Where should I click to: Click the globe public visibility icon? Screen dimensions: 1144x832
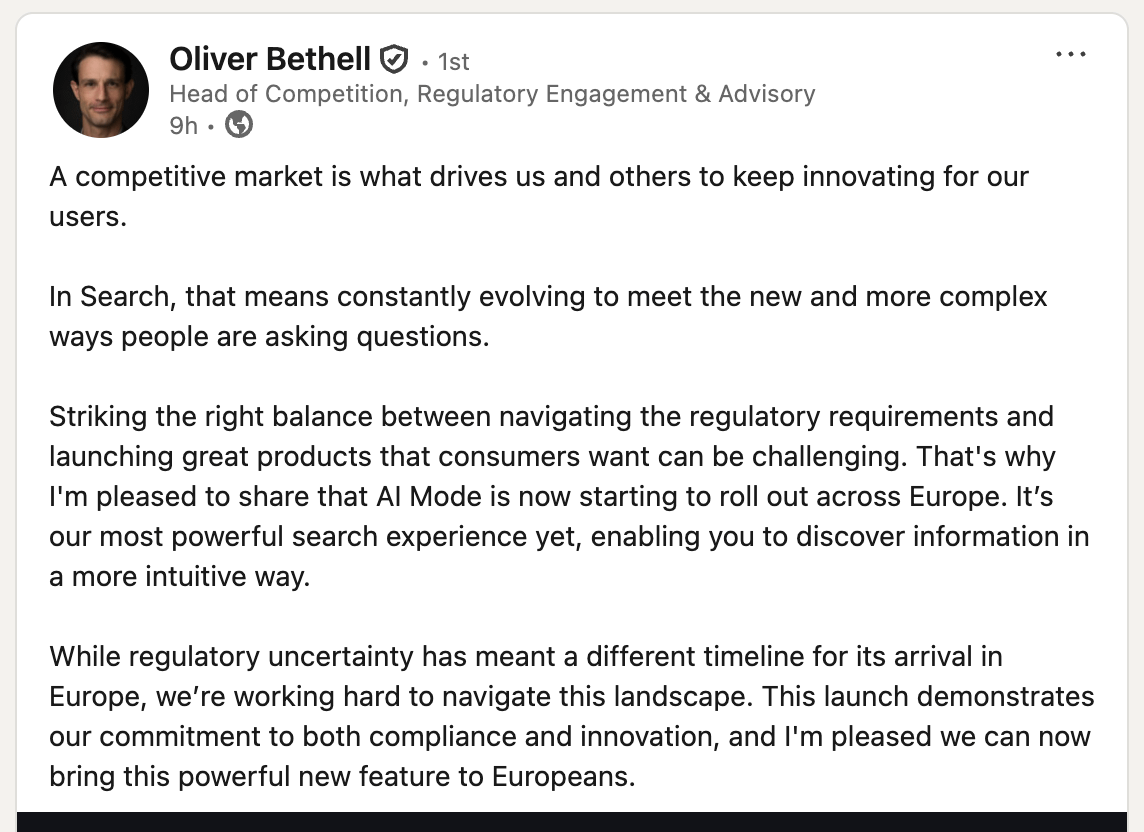(239, 125)
